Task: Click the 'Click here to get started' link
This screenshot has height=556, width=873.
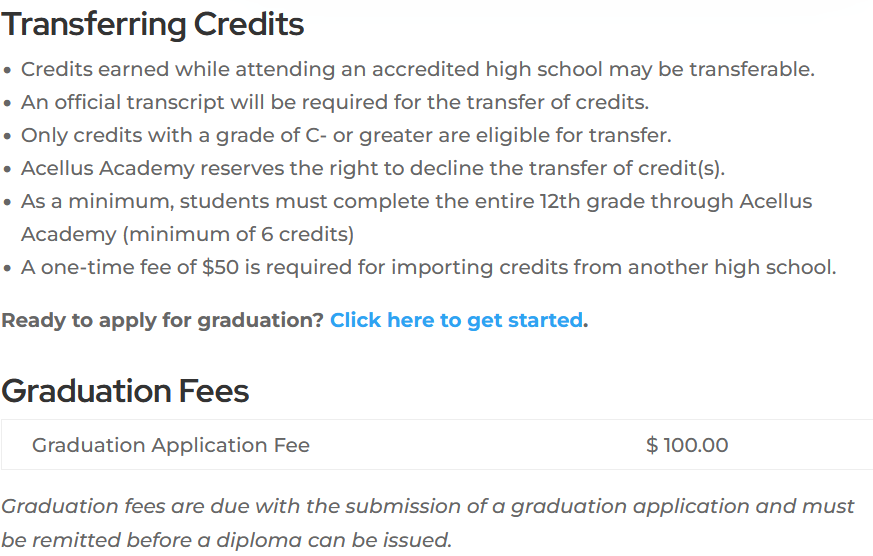Action: point(456,320)
